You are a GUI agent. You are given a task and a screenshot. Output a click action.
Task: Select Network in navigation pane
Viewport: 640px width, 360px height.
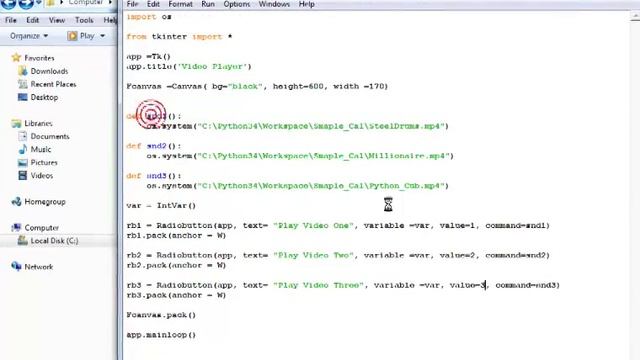click(38, 267)
